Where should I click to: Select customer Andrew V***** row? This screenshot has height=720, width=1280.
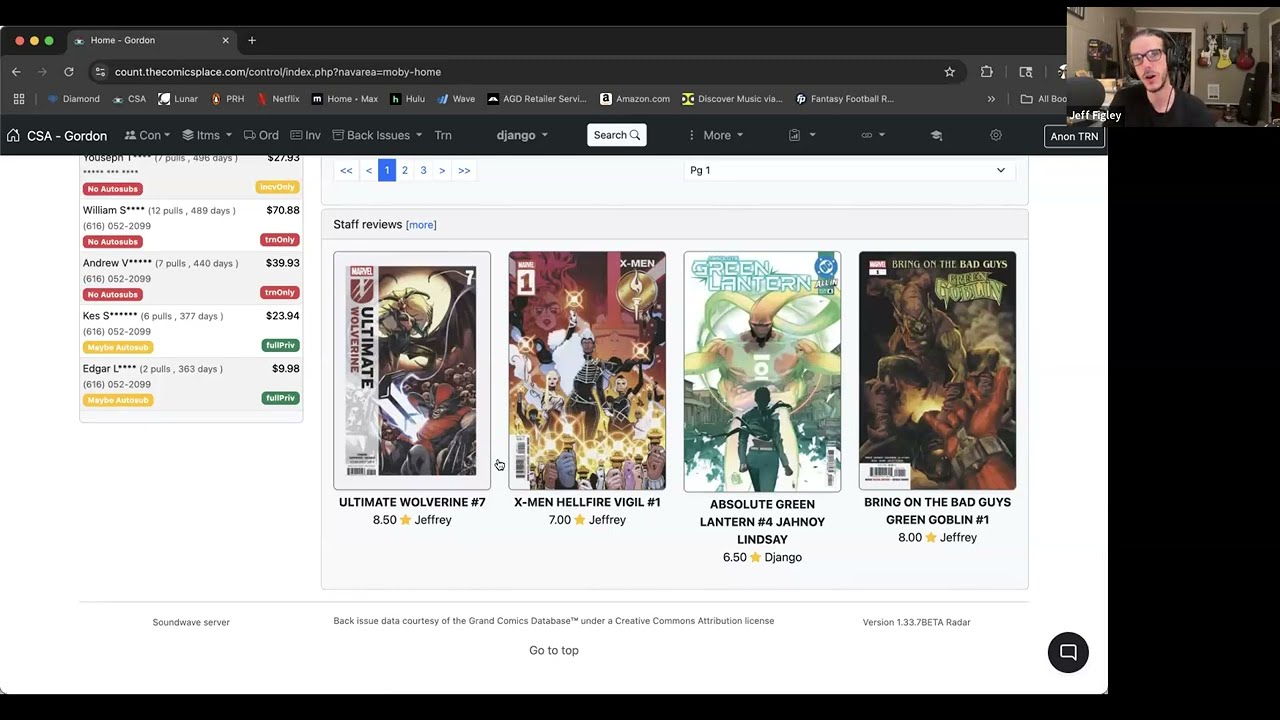coord(191,279)
